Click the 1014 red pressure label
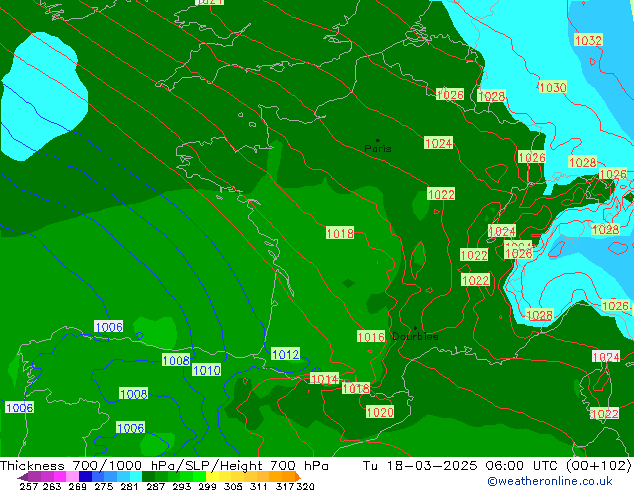Screen dimensions: 634x490 (324, 379)
